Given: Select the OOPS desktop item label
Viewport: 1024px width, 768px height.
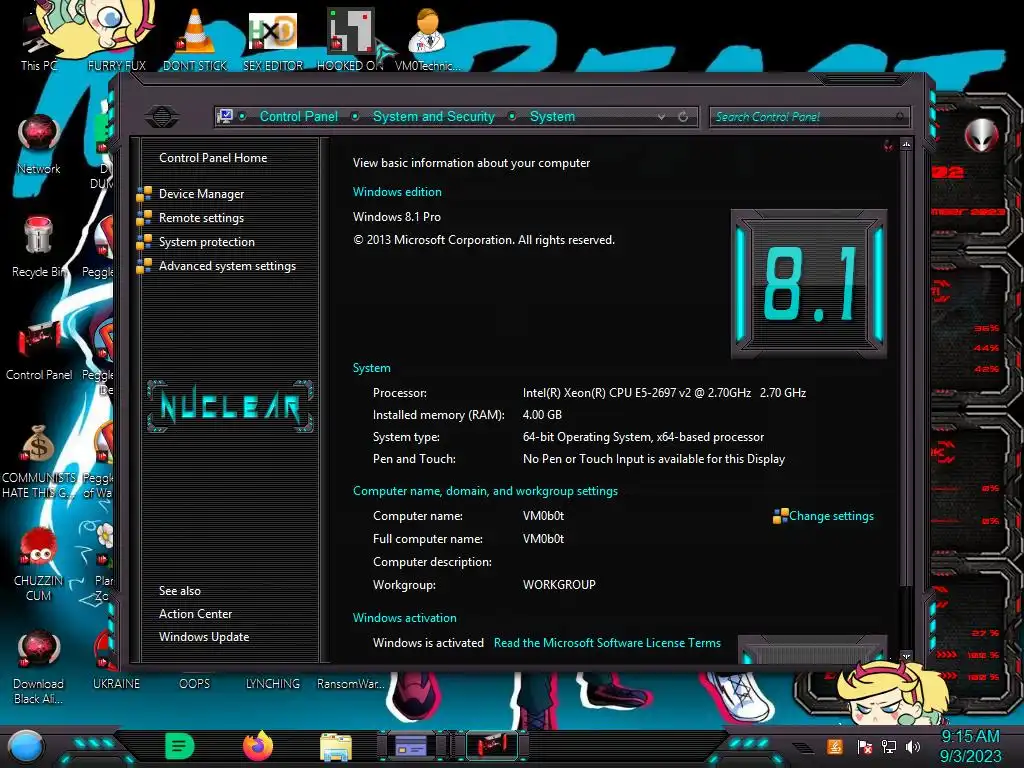Looking at the screenshot, I should 194,684.
